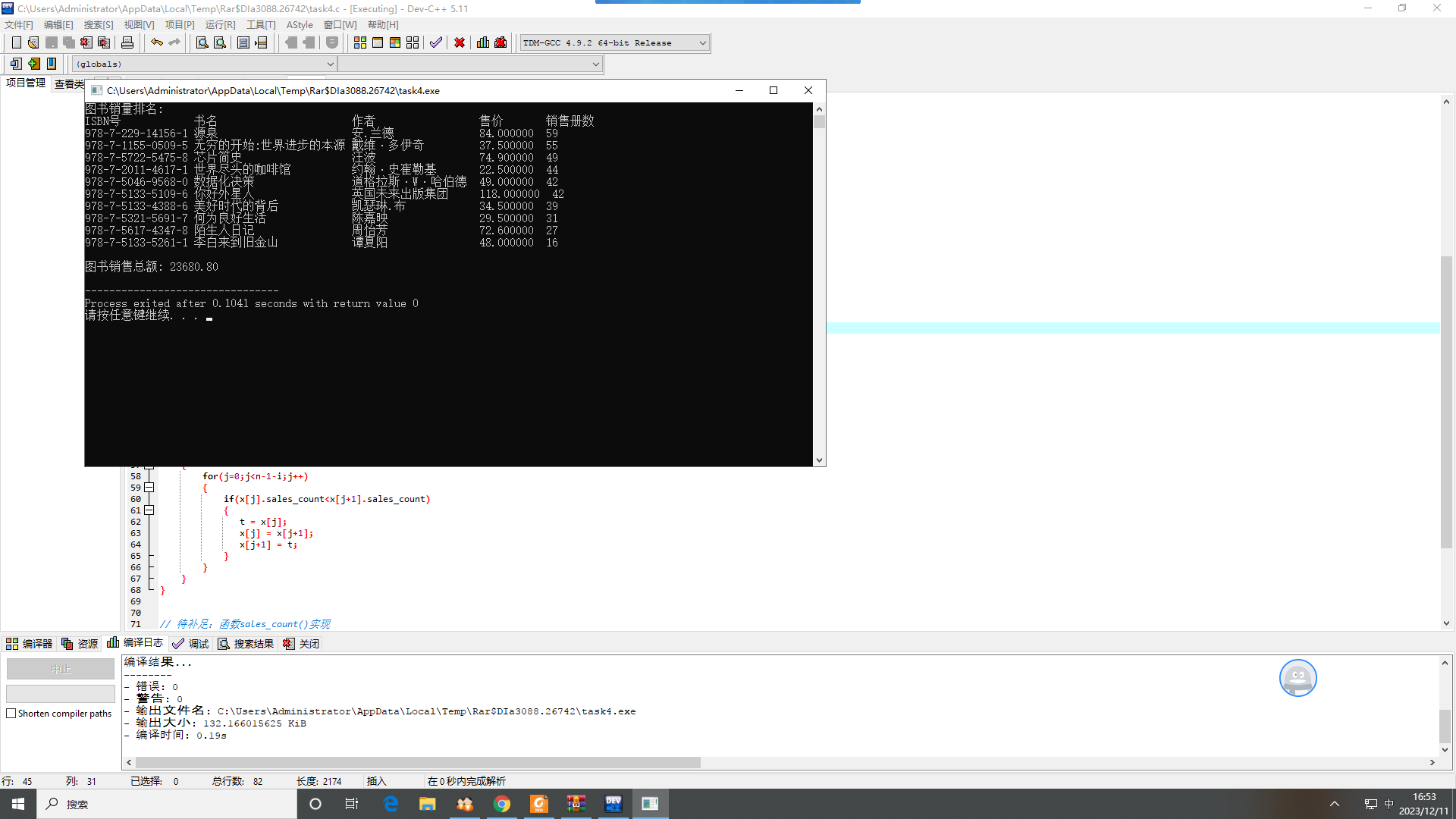Click the Undo arrow icon
The image size is (1456, 819).
[x=156, y=42]
